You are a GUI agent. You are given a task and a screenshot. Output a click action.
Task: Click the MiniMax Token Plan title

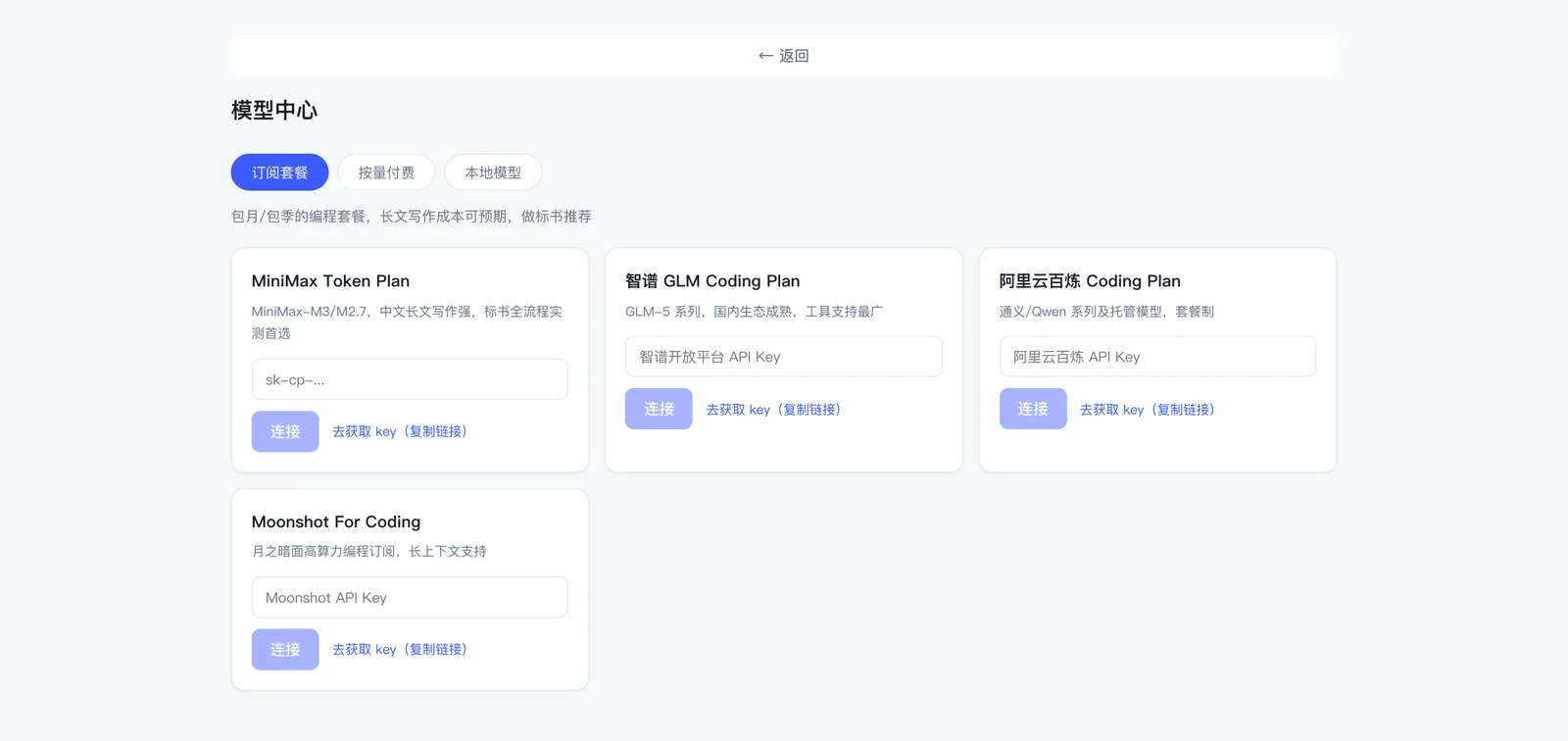[330, 281]
